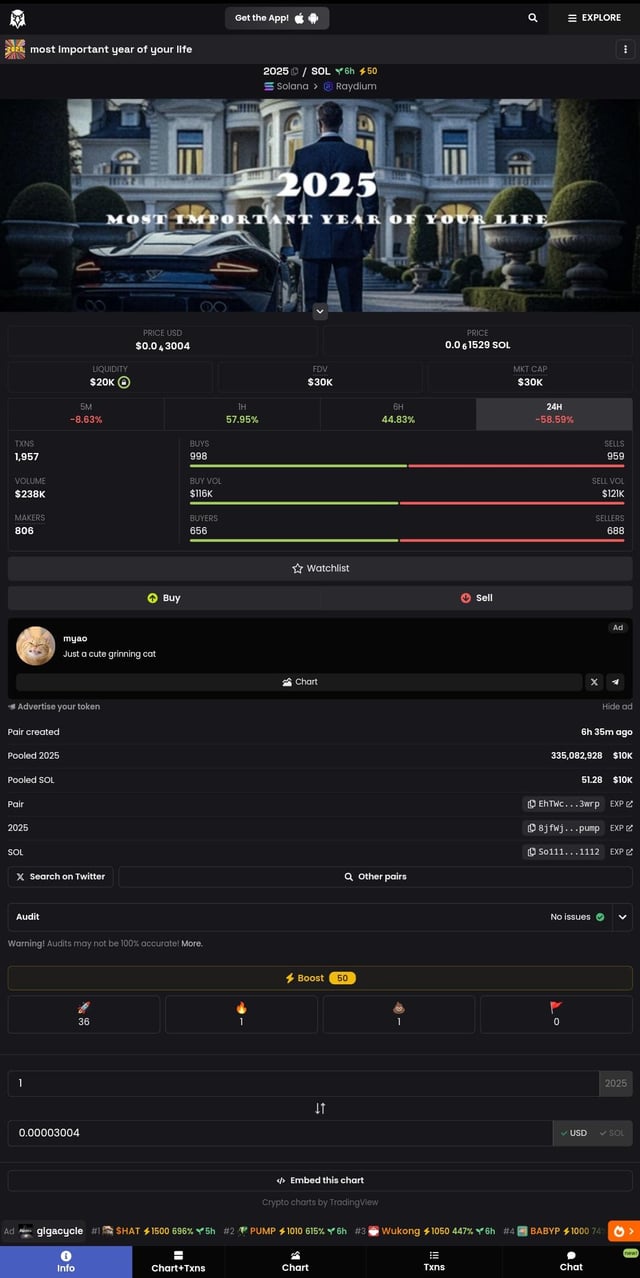Click the three-dot options menu icon
Image resolution: width=640 pixels, height=1278 pixels.
[625, 49]
